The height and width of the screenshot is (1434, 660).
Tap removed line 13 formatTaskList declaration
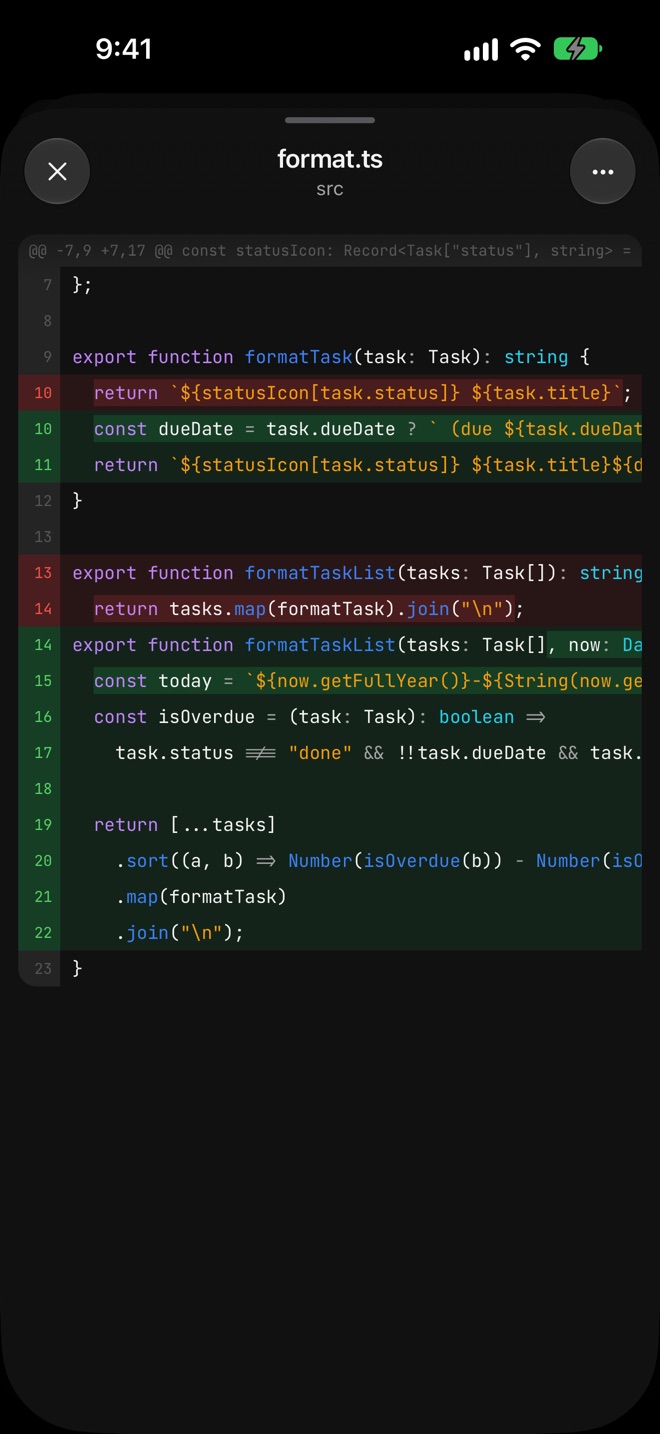pos(330,573)
